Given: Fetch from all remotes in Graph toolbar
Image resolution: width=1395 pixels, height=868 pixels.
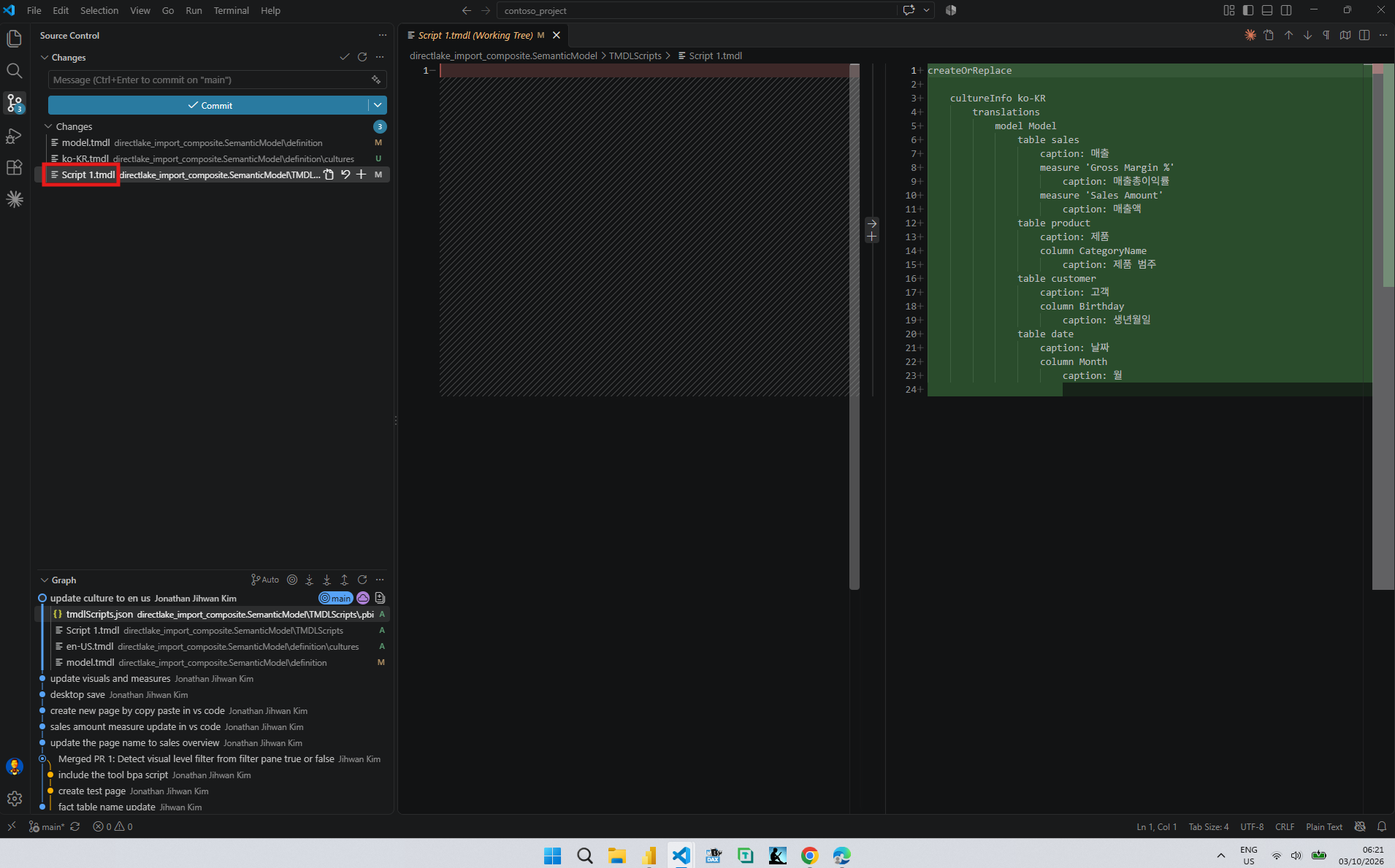Looking at the screenshot, I should (310, 580).
